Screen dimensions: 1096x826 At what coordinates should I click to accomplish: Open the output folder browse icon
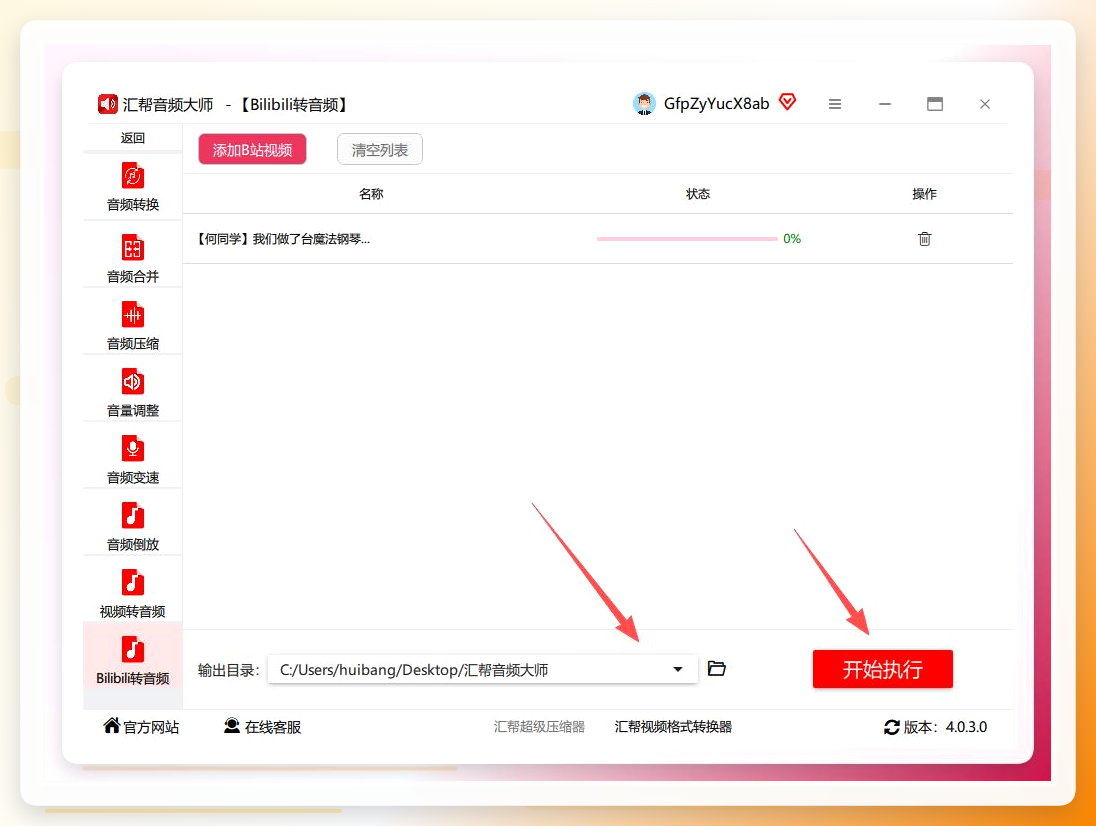click(716, 669)
